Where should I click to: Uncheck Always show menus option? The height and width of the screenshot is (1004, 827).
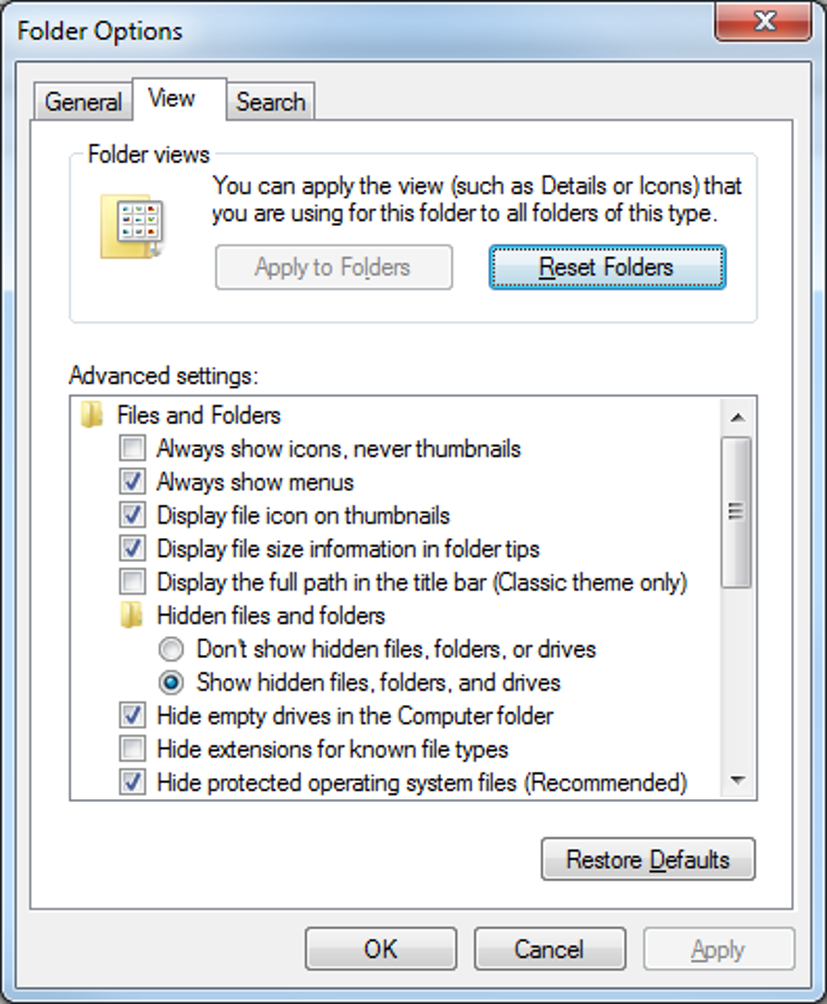(x=132, y=482)
